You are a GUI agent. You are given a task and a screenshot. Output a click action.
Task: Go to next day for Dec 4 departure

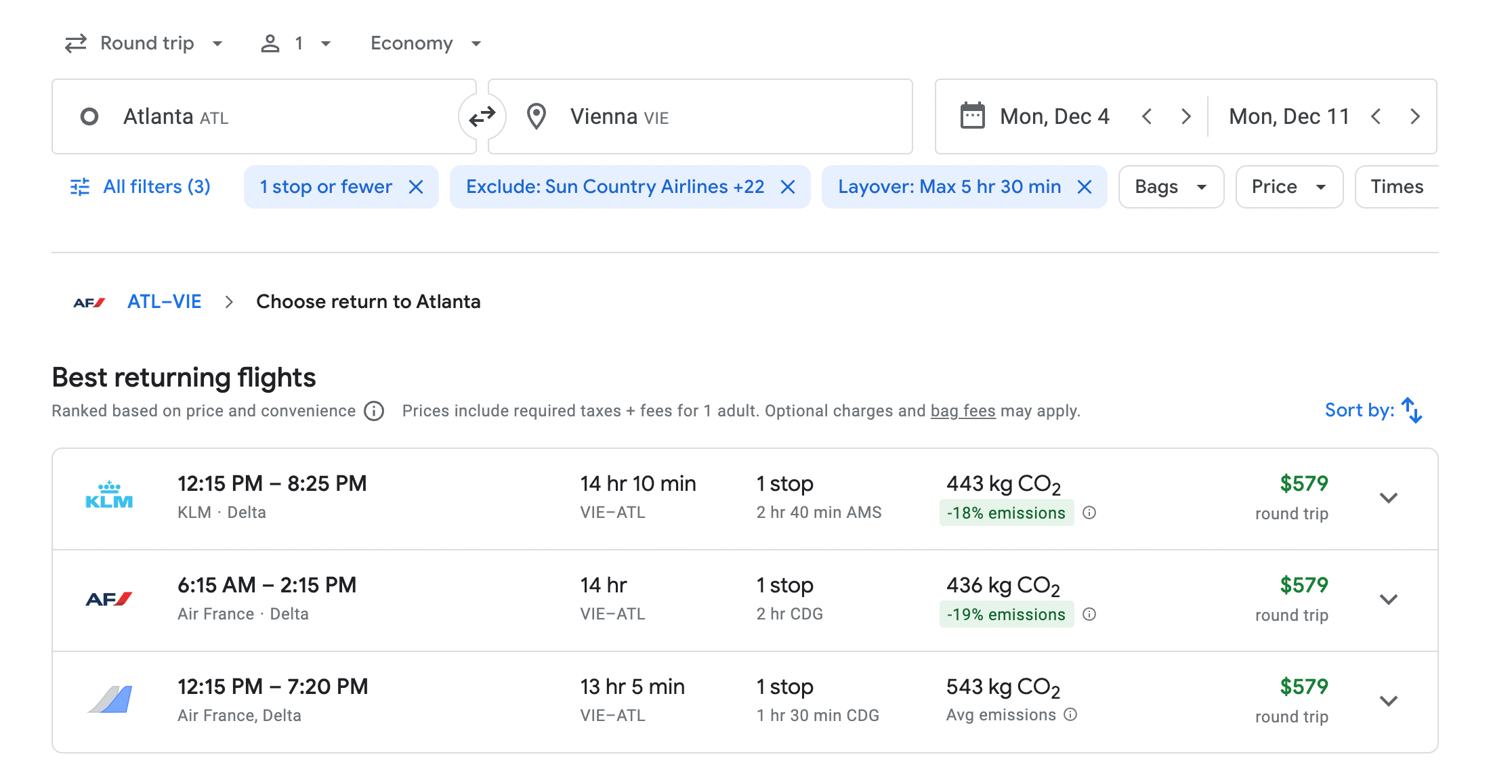click(1185, 116)
